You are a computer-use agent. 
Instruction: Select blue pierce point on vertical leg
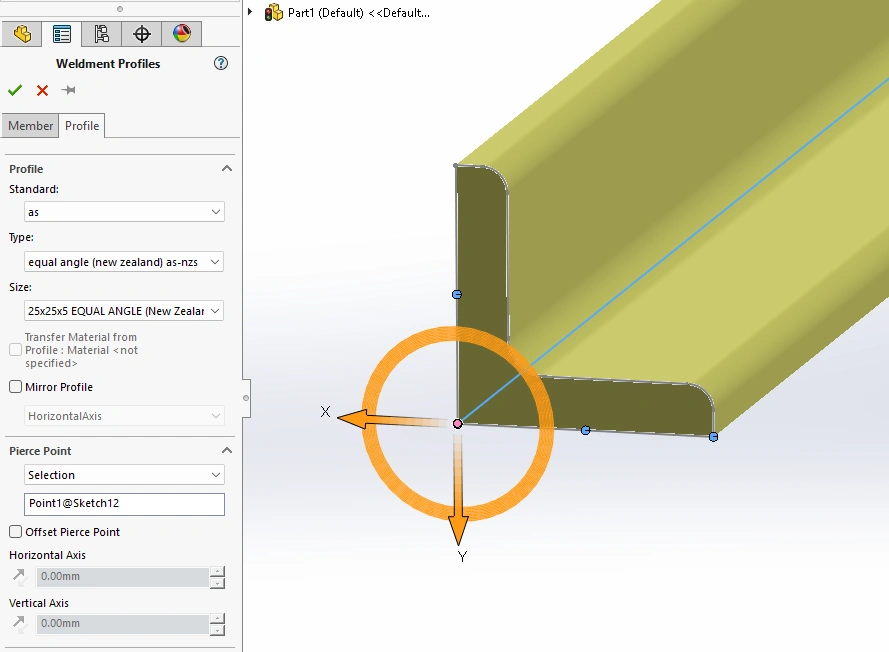(x=457, y=294)
